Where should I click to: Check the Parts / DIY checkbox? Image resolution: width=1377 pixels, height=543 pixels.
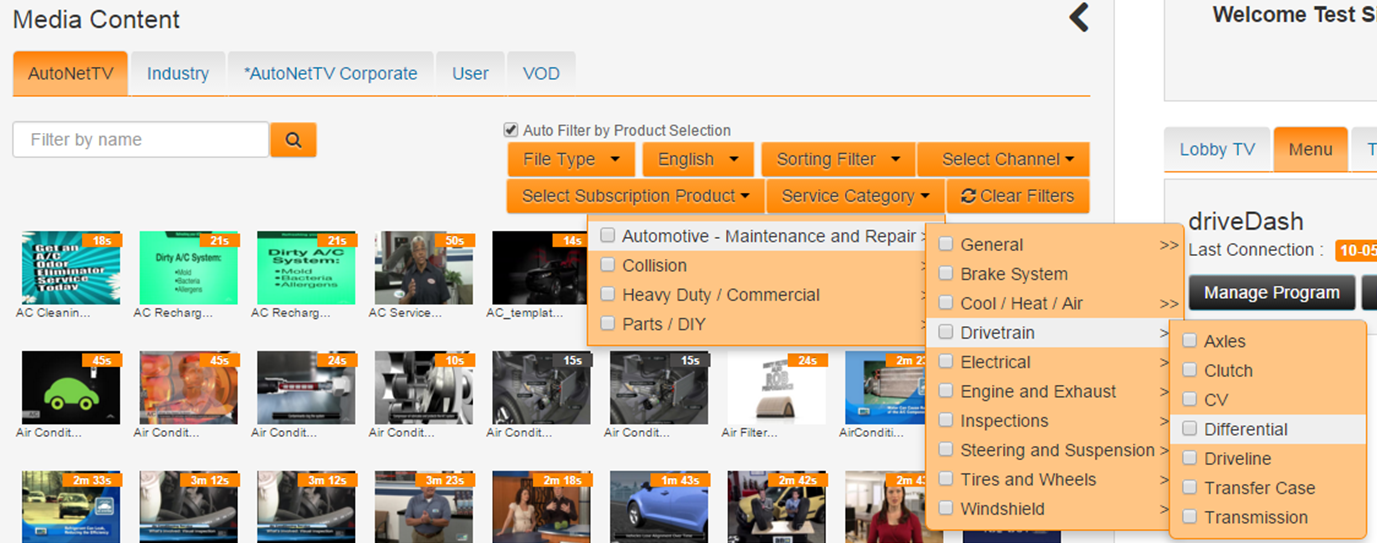[607, 323]
